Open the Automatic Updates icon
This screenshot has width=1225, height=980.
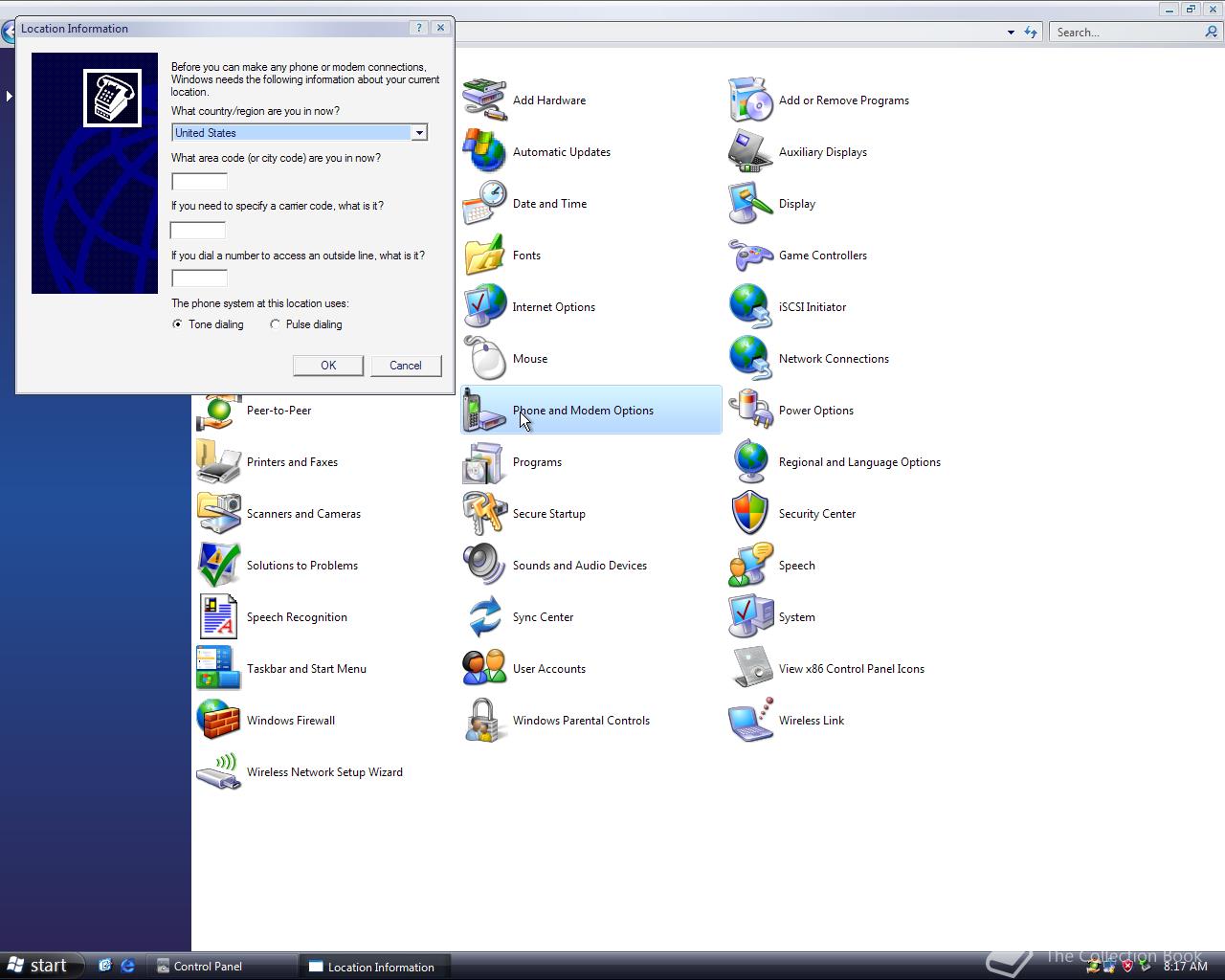click(484, 151)
